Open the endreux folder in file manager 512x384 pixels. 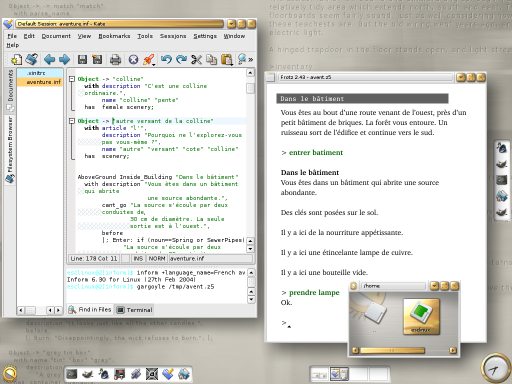pyautogui.click(x=421, y=316)
